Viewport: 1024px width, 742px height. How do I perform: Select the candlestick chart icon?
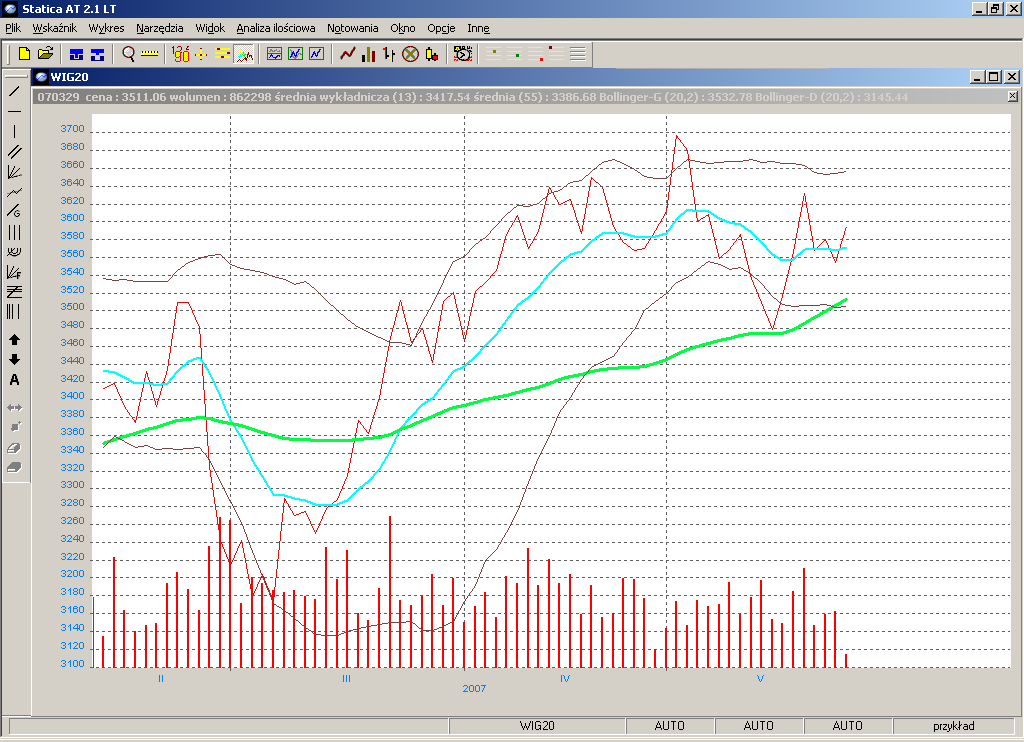tap(431, 54)
